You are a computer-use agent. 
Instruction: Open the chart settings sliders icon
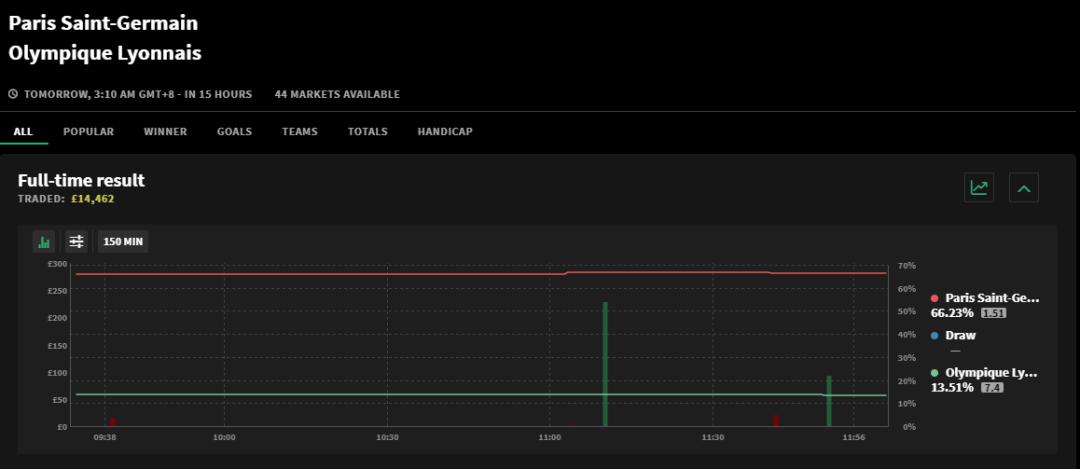[x=76, y=242]
